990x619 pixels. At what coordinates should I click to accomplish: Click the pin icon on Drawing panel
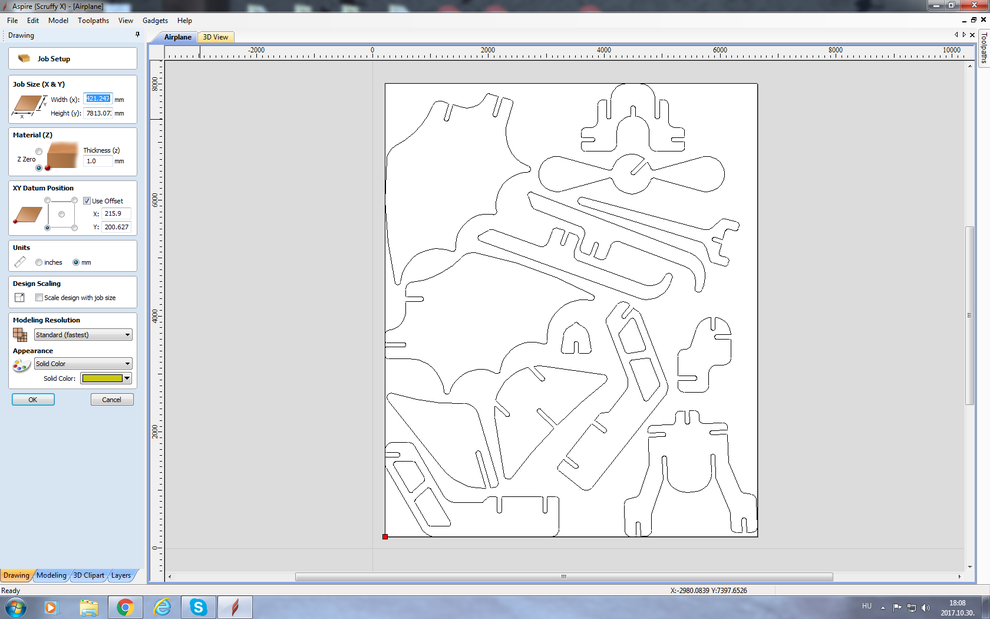[137, 35]
